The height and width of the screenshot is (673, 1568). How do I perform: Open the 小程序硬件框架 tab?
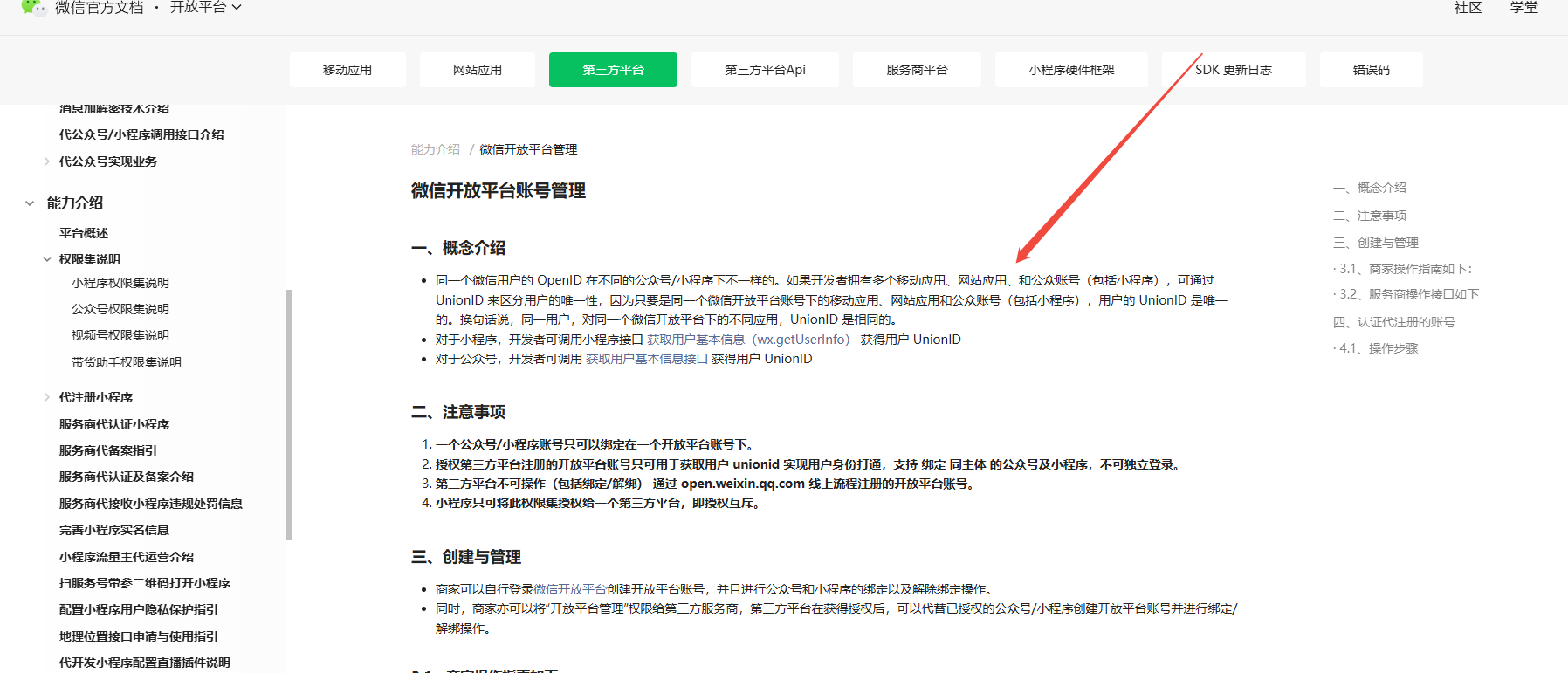point(1071,70)
